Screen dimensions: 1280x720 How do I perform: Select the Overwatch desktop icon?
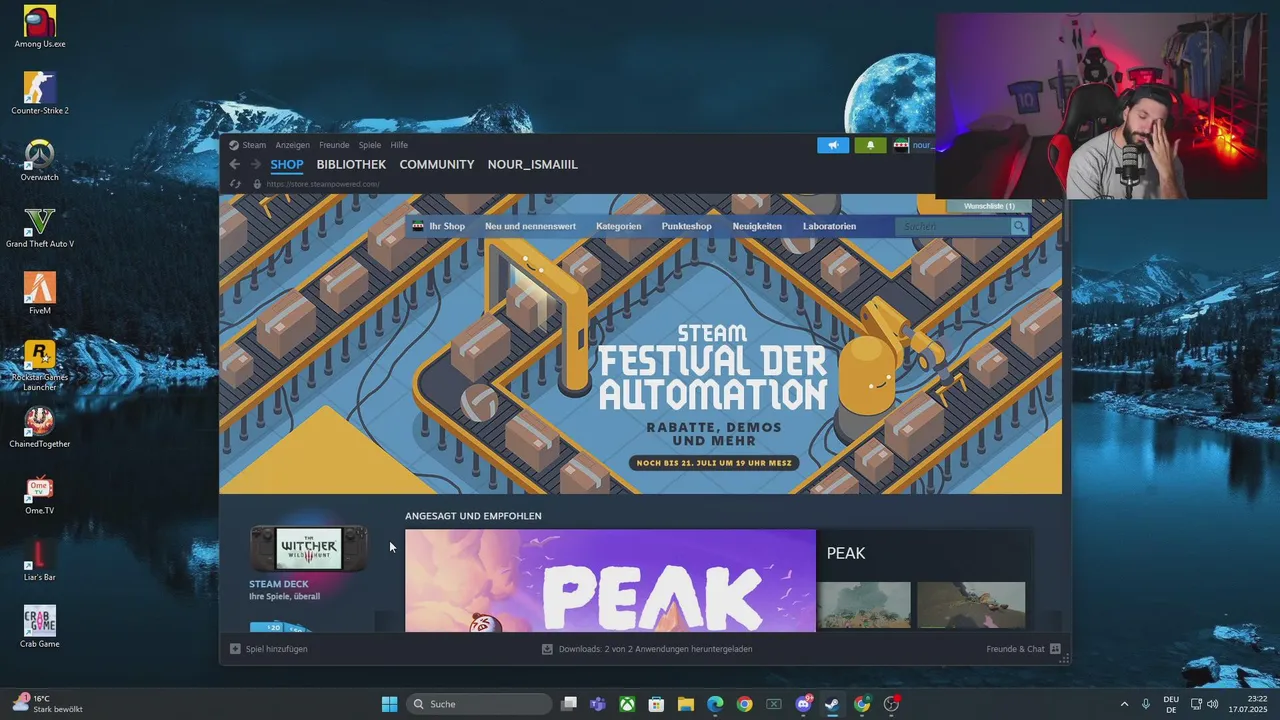pyautogui.click(x=40, y=160)
